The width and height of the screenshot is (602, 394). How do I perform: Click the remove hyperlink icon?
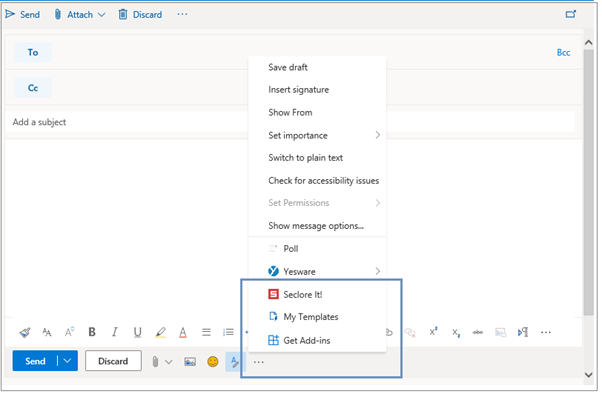pos(410,333)
